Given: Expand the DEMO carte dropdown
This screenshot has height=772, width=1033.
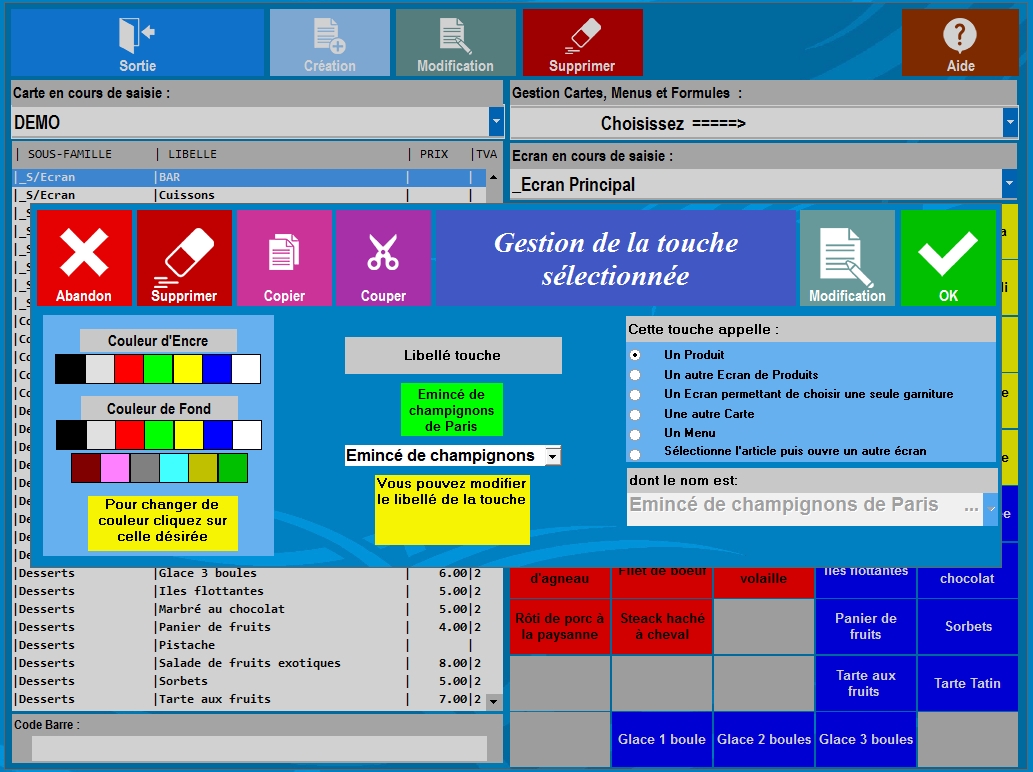Looking at the screenshot, I should [x=496, y=122].
